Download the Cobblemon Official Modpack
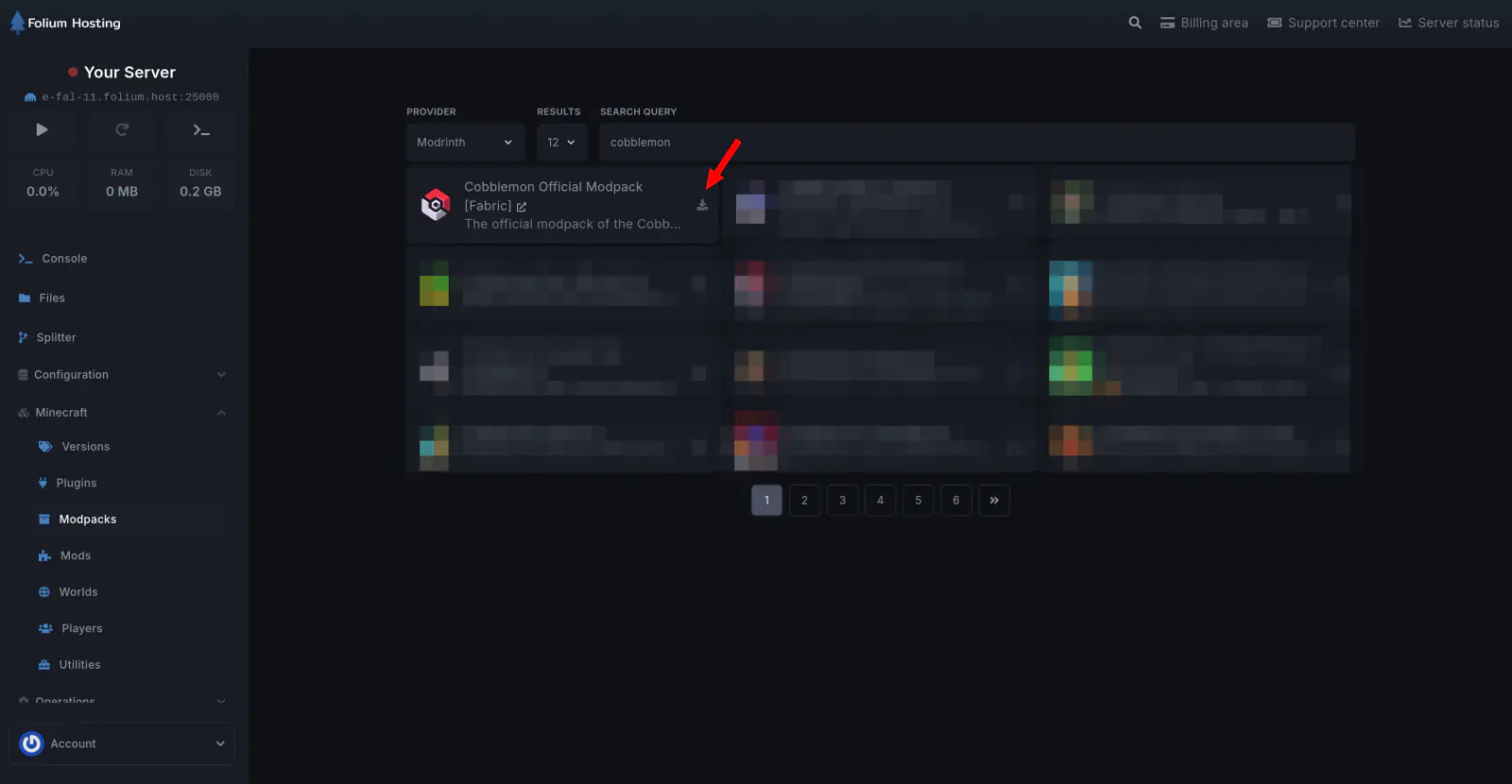The image size is (1512, 784). [702, 205]
